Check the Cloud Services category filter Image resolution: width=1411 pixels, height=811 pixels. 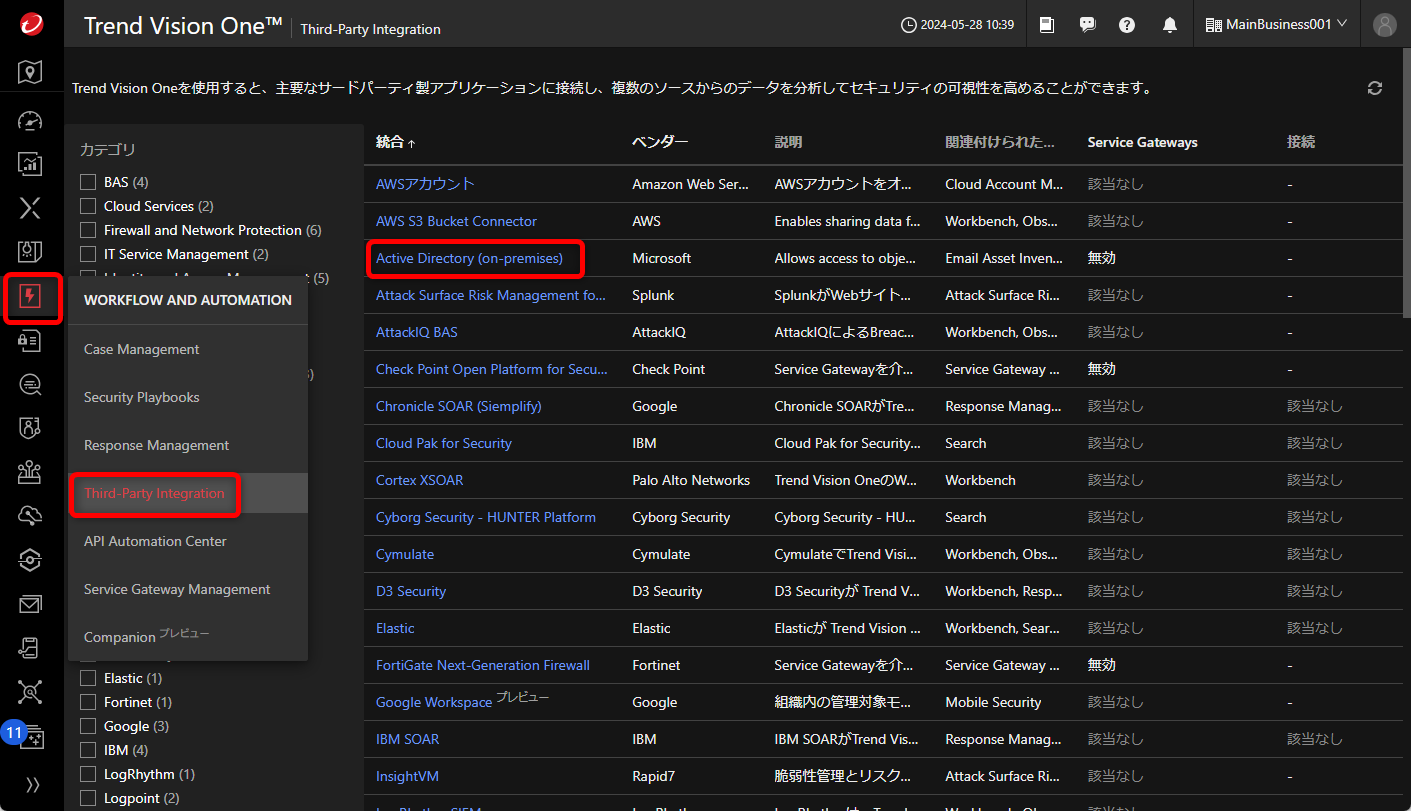click(88, 206)
